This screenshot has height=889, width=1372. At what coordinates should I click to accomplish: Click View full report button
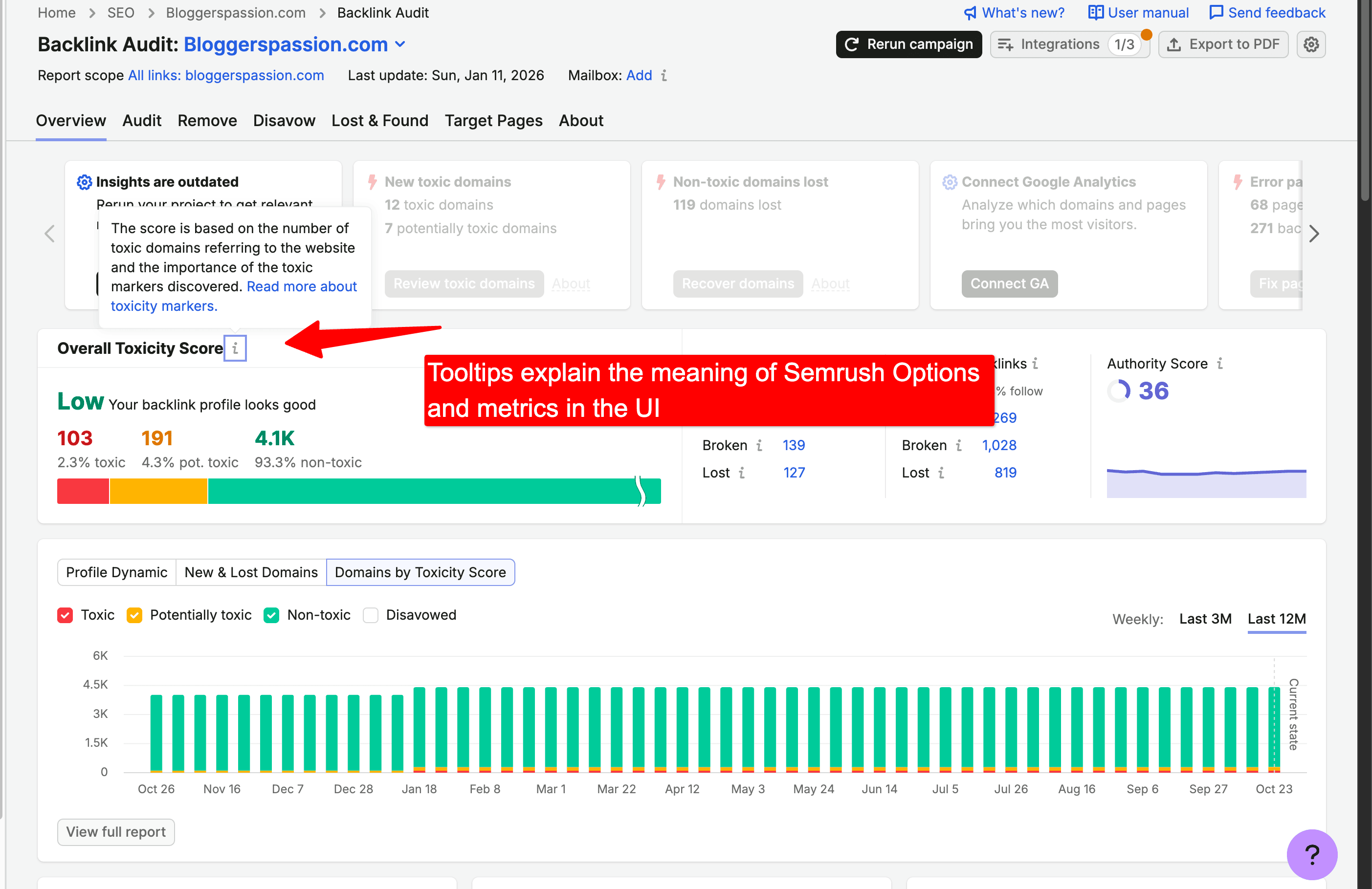coord(116,832)
